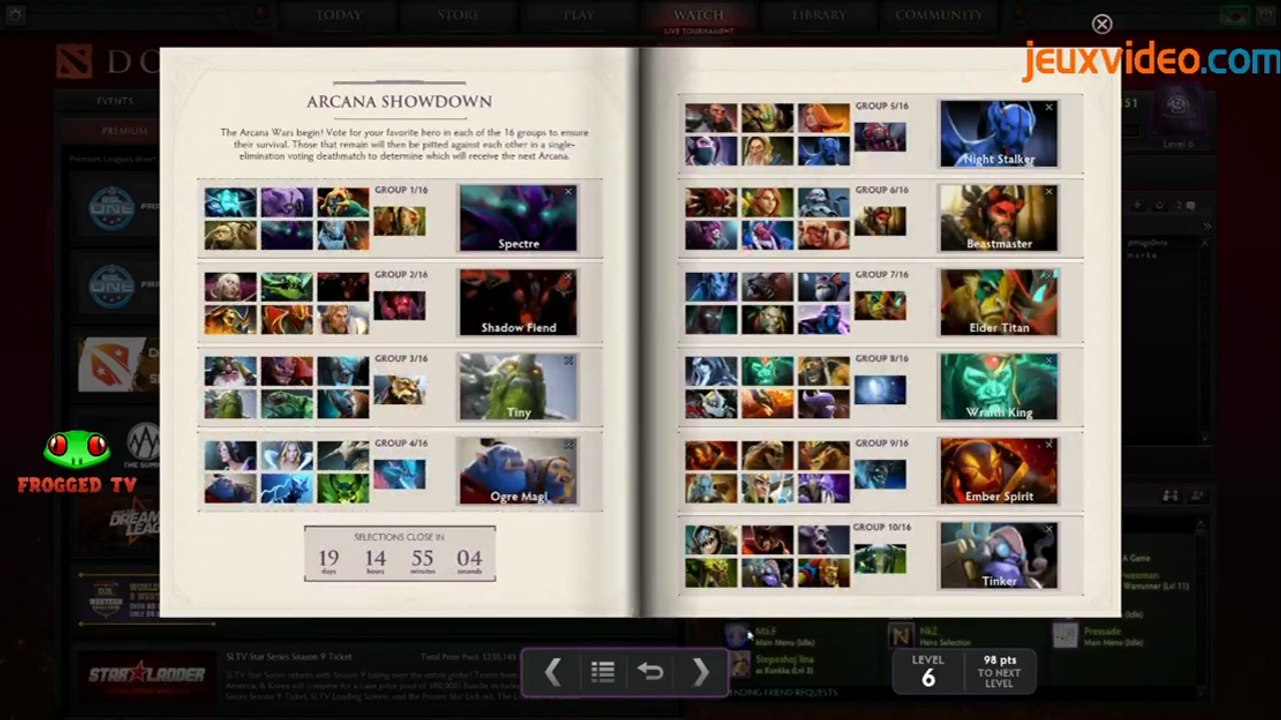Click the LEVEL 6 compendium badge

(x=927, y=671)
